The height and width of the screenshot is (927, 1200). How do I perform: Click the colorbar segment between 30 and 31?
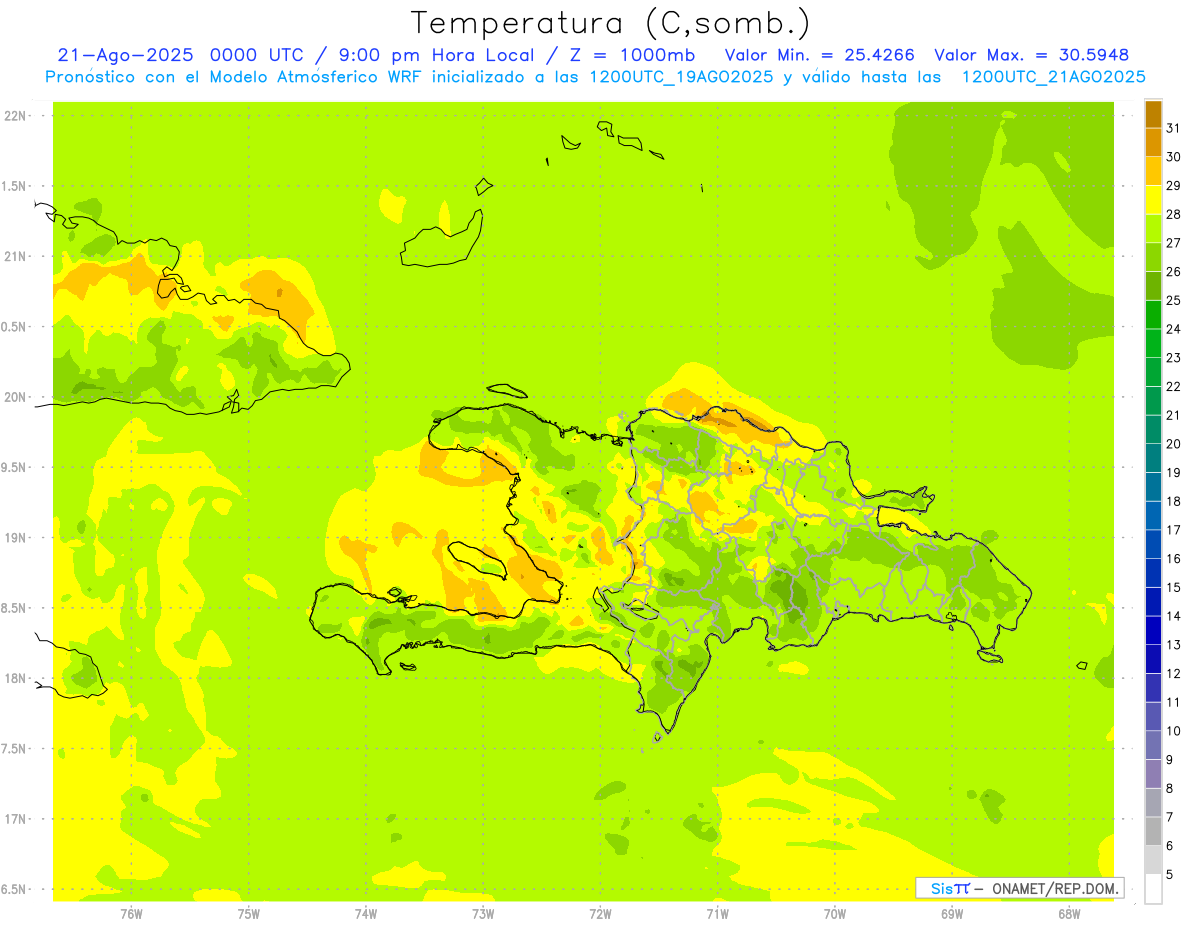(x=1153, y=143)
